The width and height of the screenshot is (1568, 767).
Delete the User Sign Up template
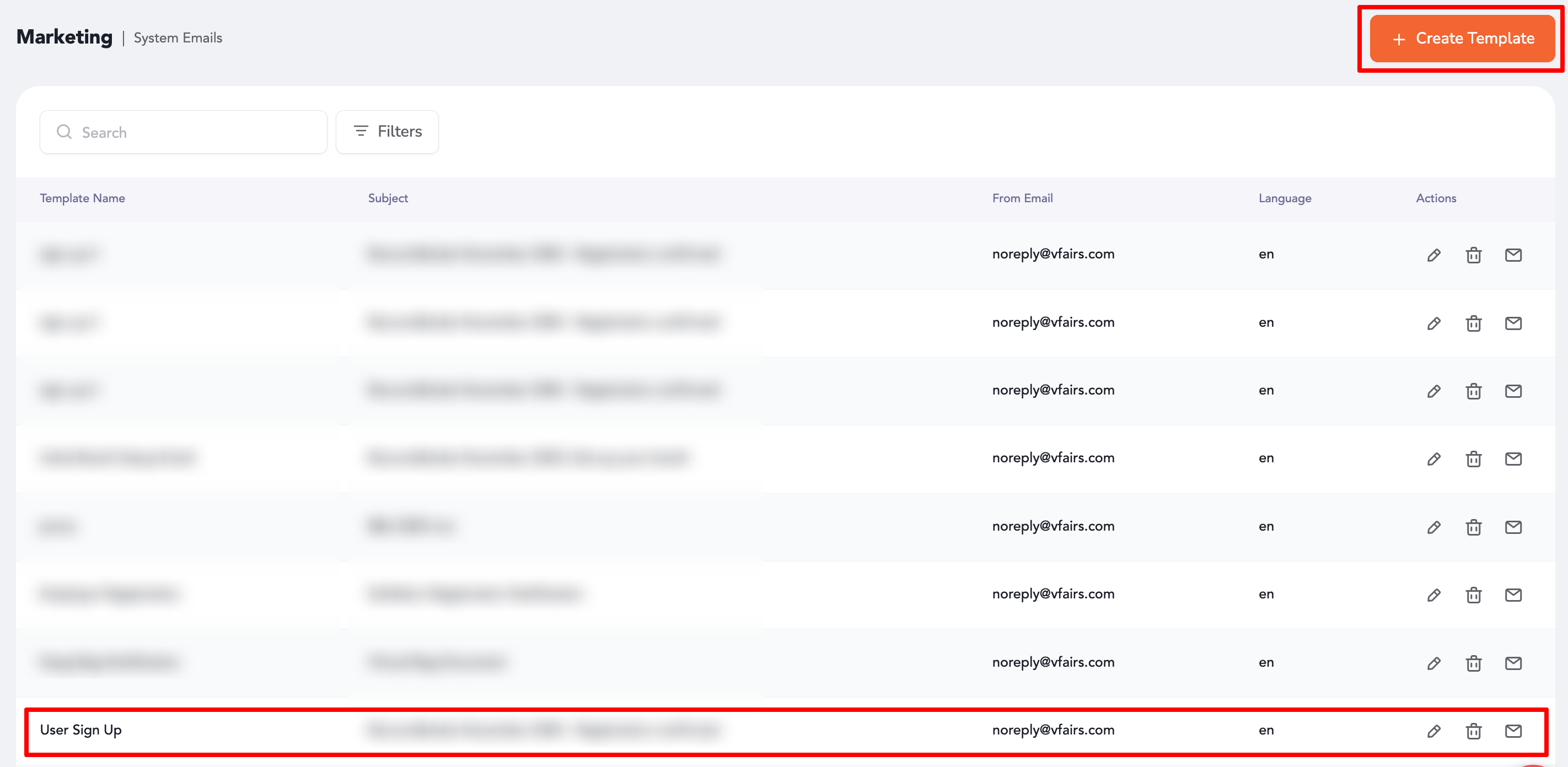coord(1473,731)
